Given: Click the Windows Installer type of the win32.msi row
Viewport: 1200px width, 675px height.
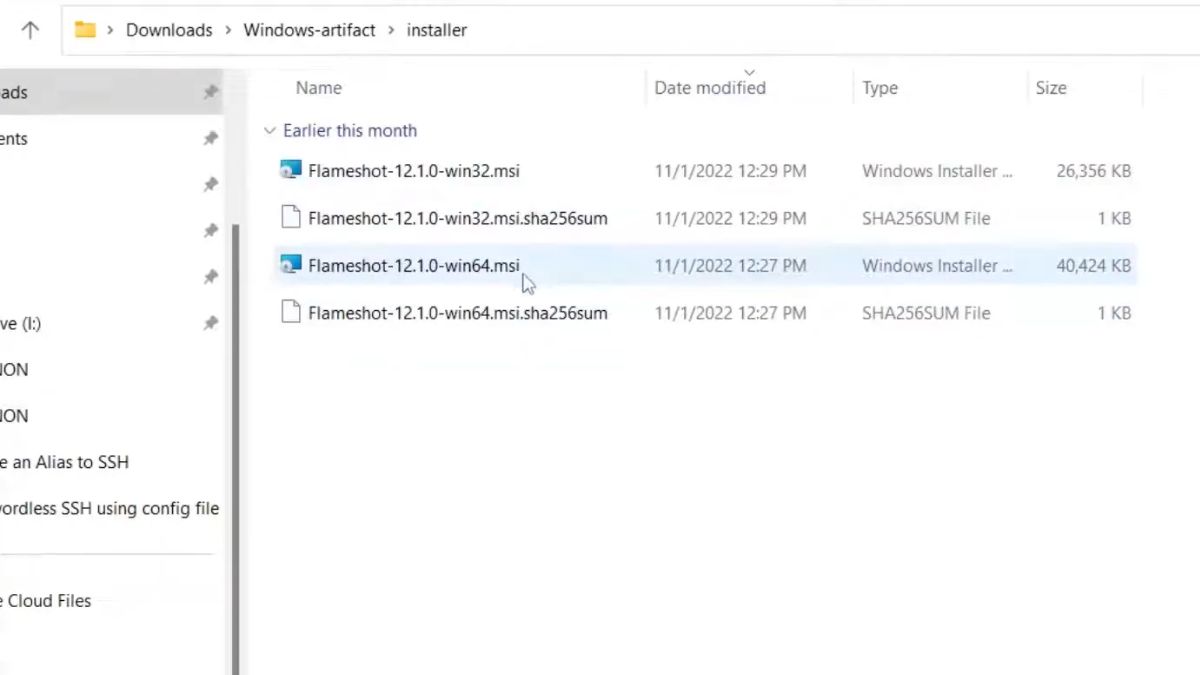Looking at the screenshot, I should (937, 171).
